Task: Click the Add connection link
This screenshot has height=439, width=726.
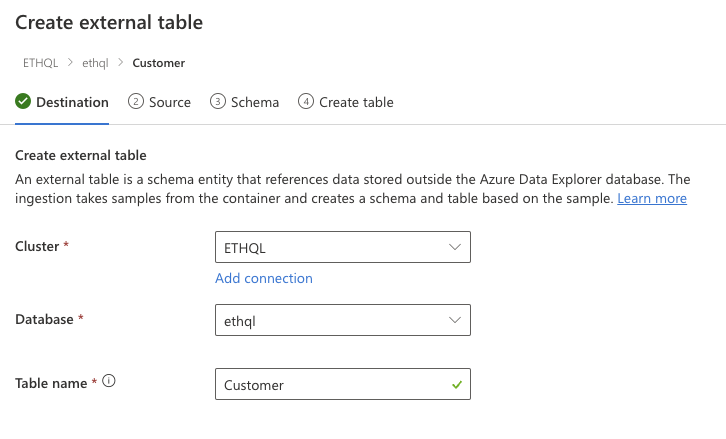Action: pos(264,278)
